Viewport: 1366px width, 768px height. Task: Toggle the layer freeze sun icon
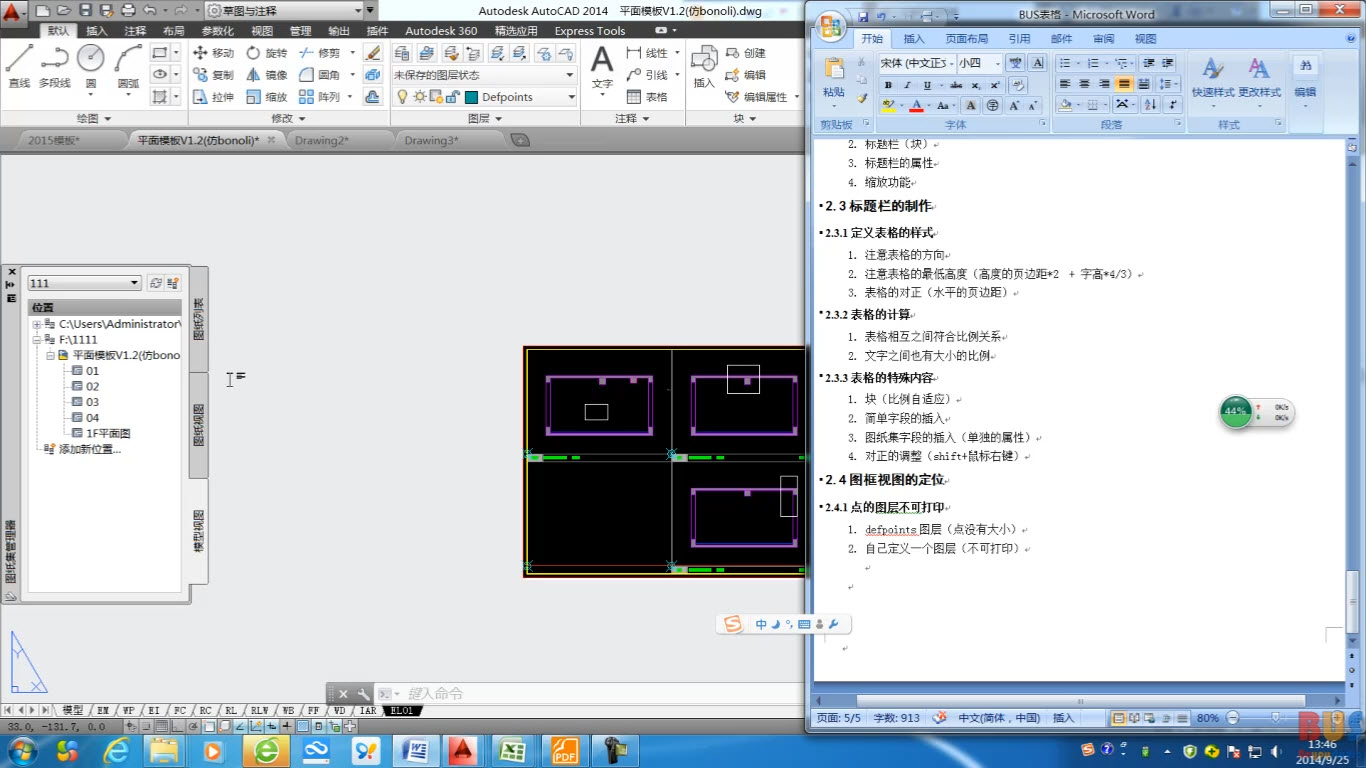420,97
